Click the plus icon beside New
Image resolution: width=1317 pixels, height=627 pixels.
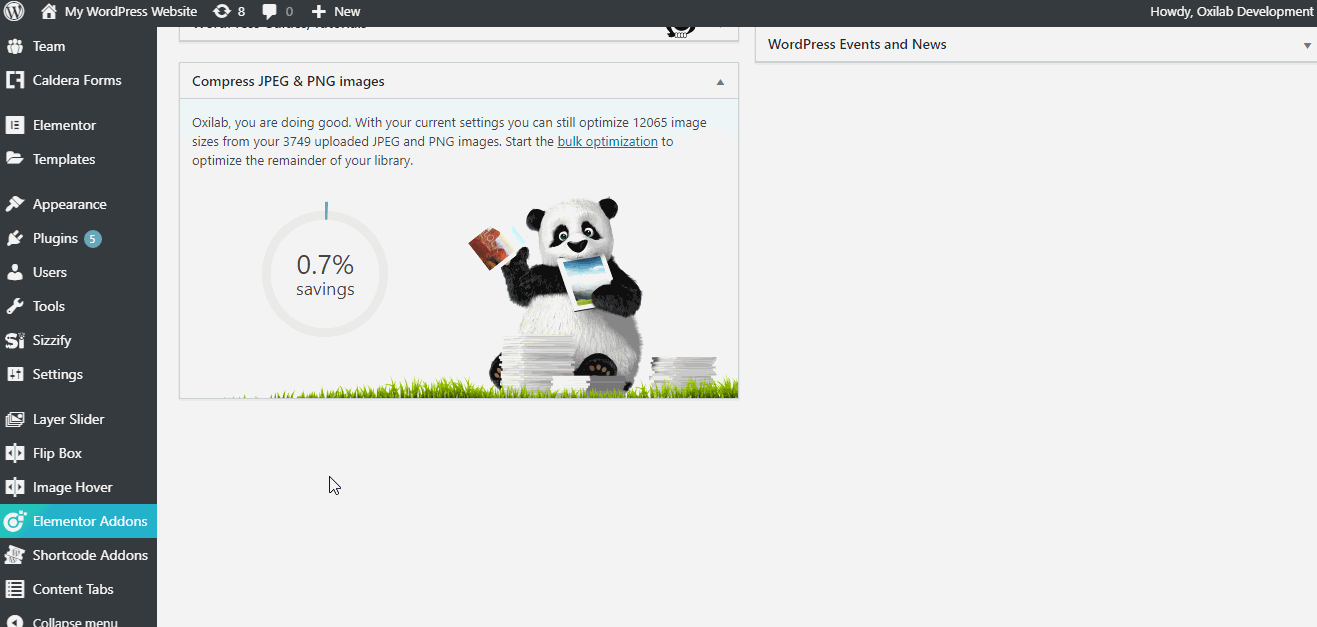318,12
